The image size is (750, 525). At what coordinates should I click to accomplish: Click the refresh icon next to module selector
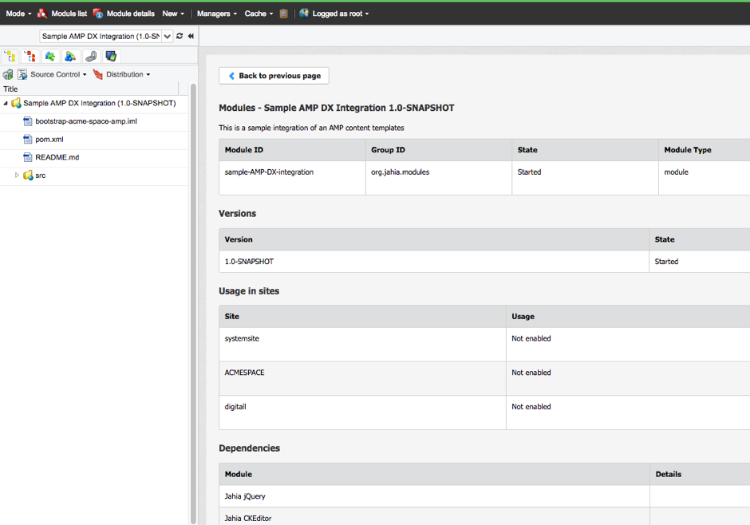179,36
